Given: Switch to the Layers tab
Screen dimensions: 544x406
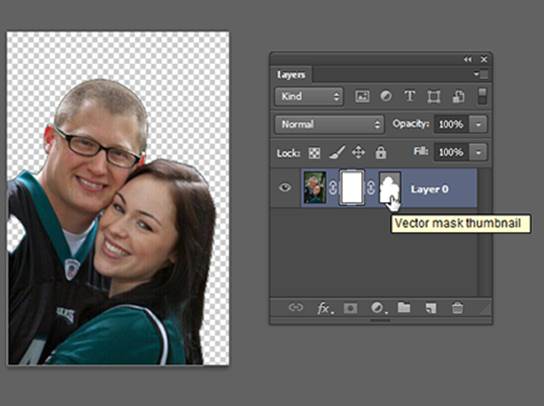Looking at the screenshot, I should point(291,75).
